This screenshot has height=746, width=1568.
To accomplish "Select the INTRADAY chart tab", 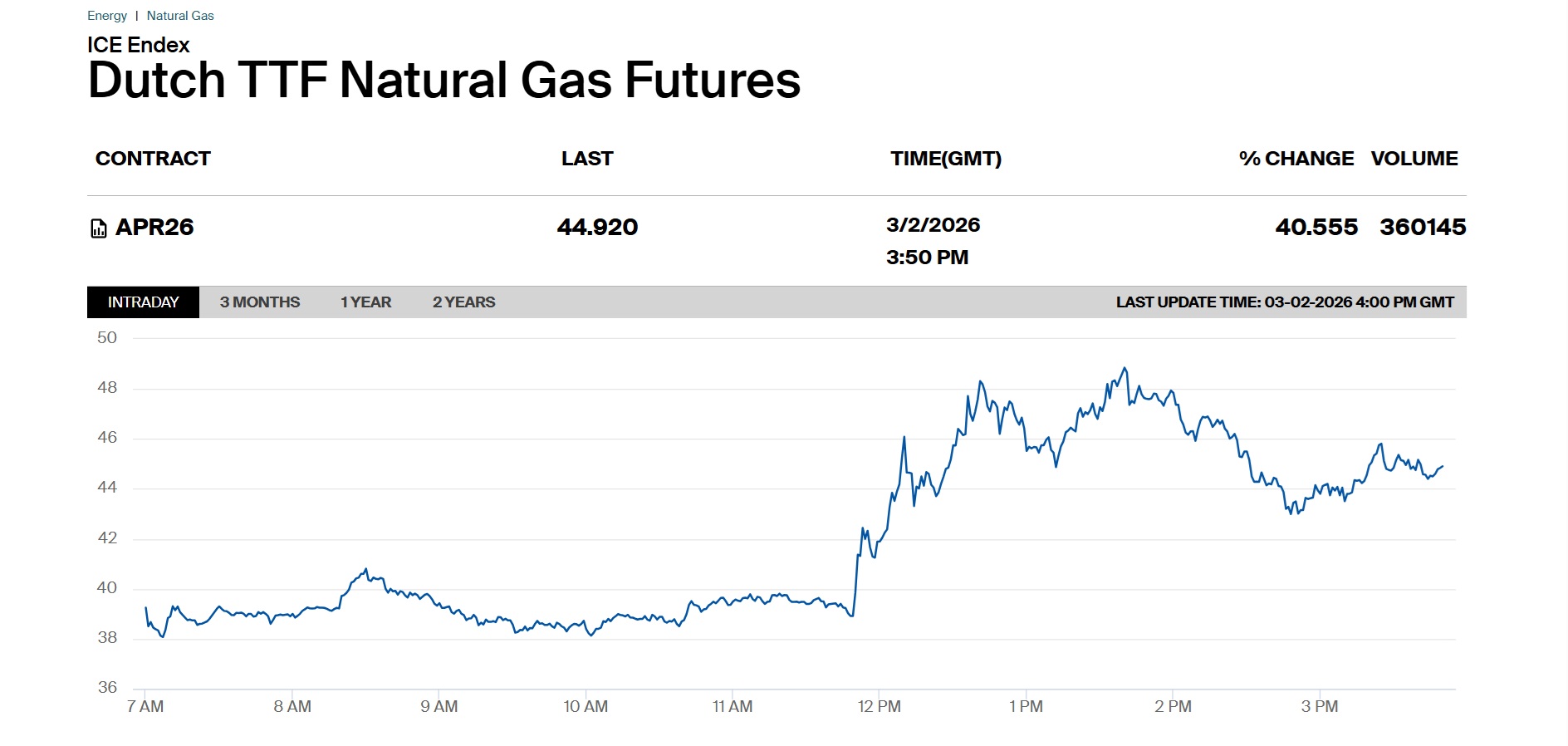I will [143, 302].
